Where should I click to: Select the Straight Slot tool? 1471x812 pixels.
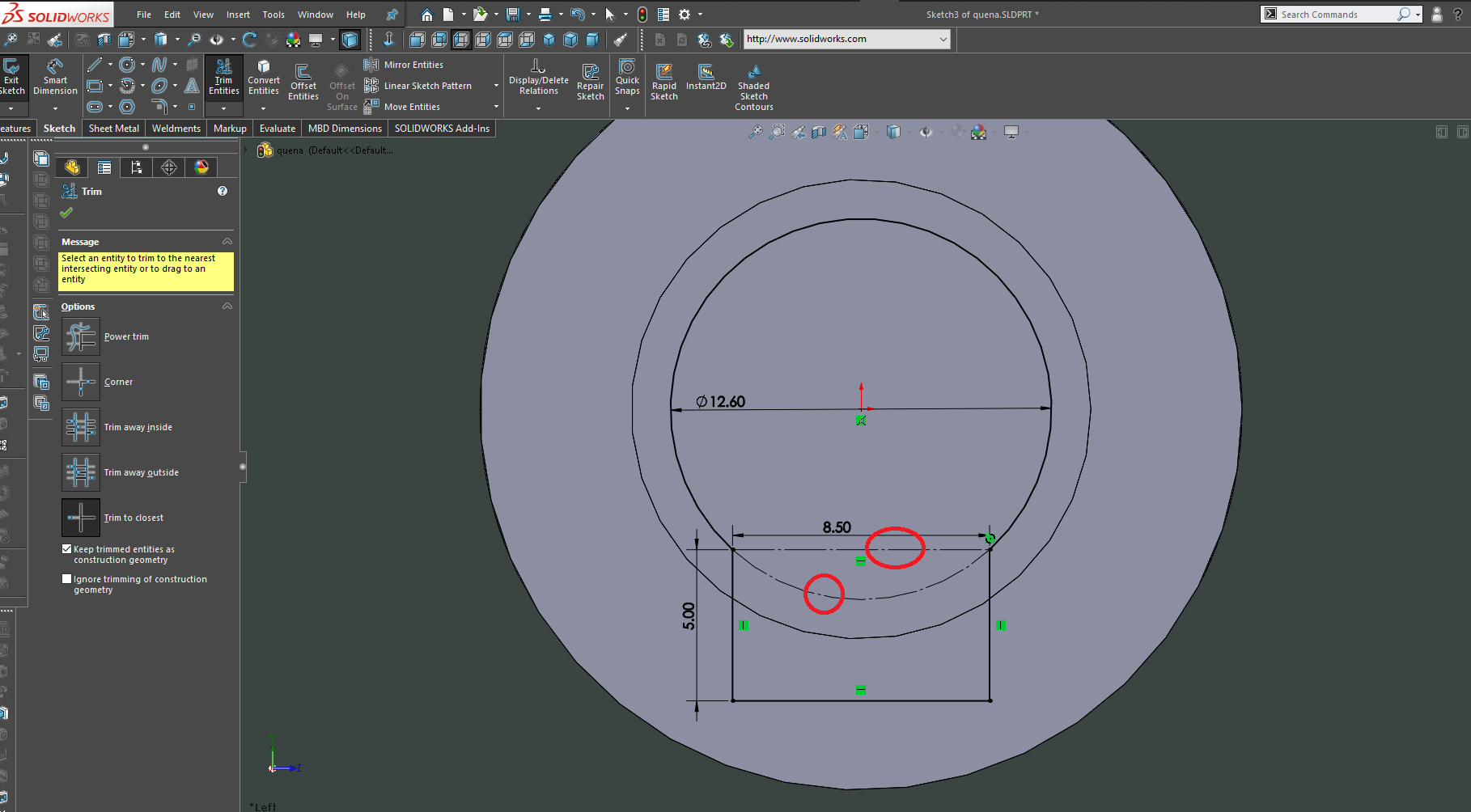[x=95, y=107]
